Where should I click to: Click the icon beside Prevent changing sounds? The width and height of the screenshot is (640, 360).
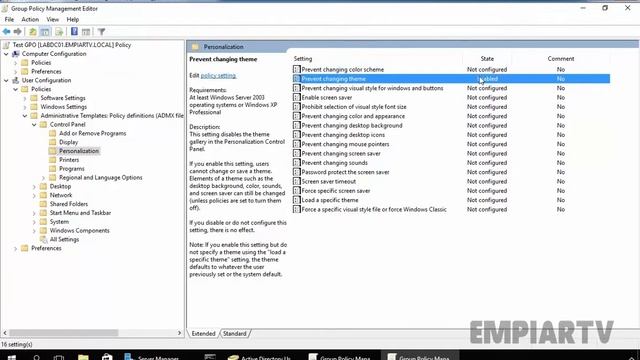pyautogui.click(x=297, y=163)
